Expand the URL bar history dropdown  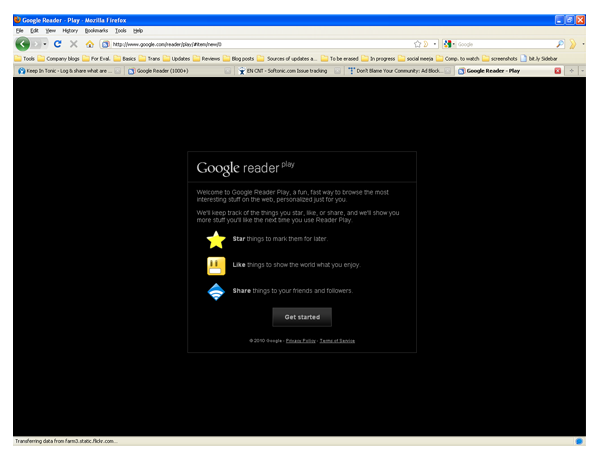[x=433, y=44]
